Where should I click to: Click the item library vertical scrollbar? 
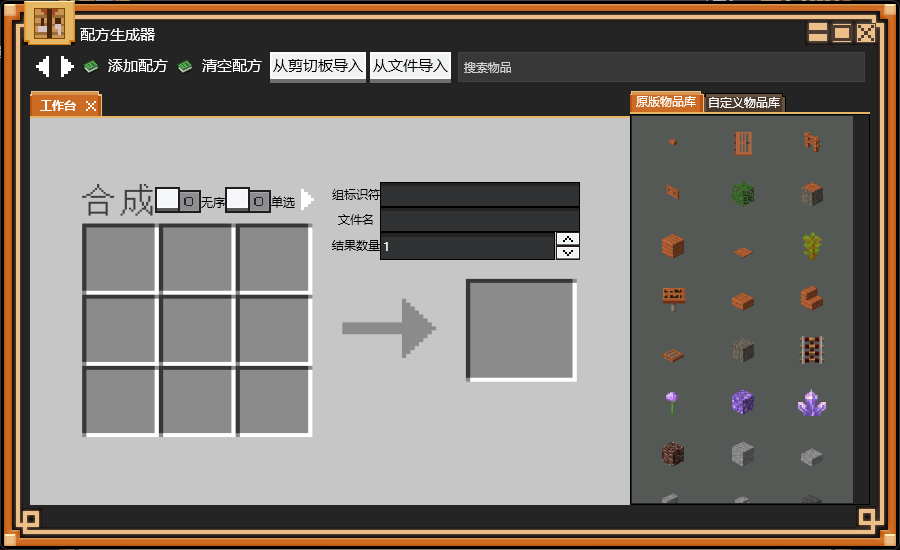point(860,309)
